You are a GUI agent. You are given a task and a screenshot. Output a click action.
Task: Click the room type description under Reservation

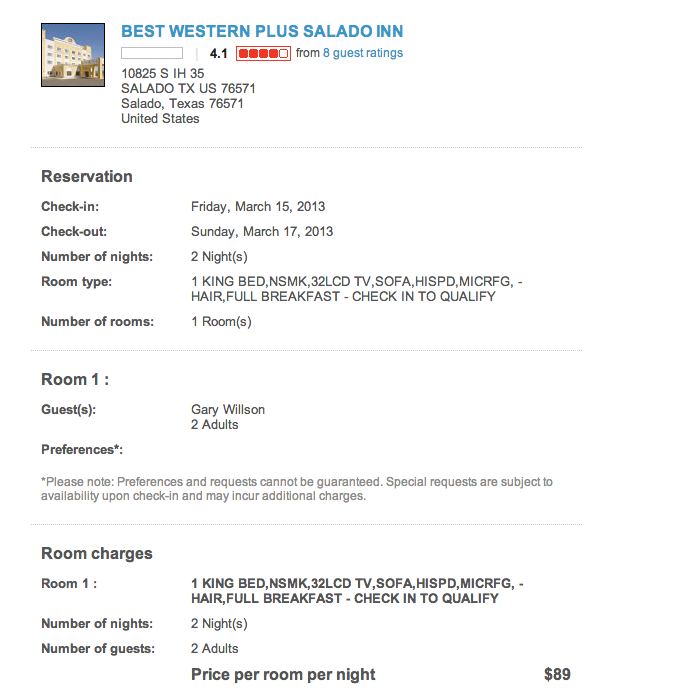pyautogui.click(x=356, y=289)
